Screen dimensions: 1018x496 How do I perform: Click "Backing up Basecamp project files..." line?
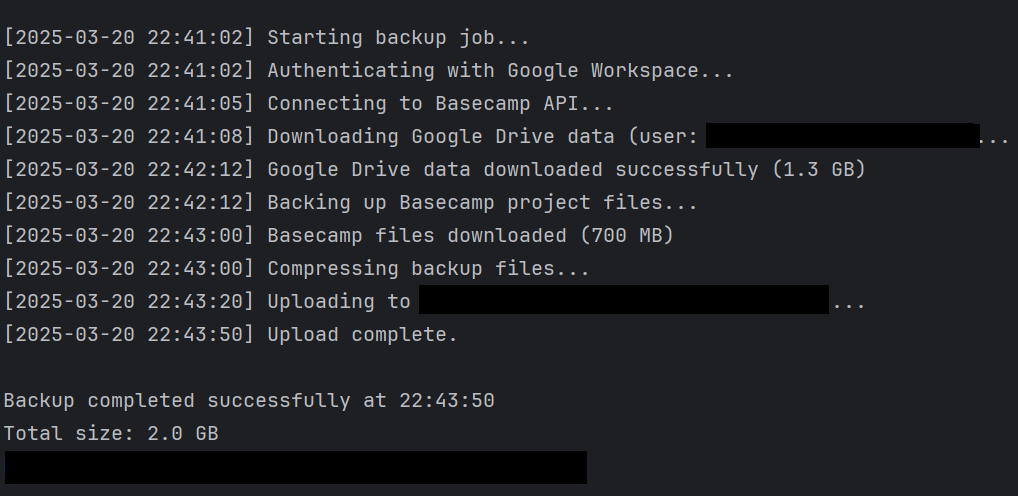point(482,203)
